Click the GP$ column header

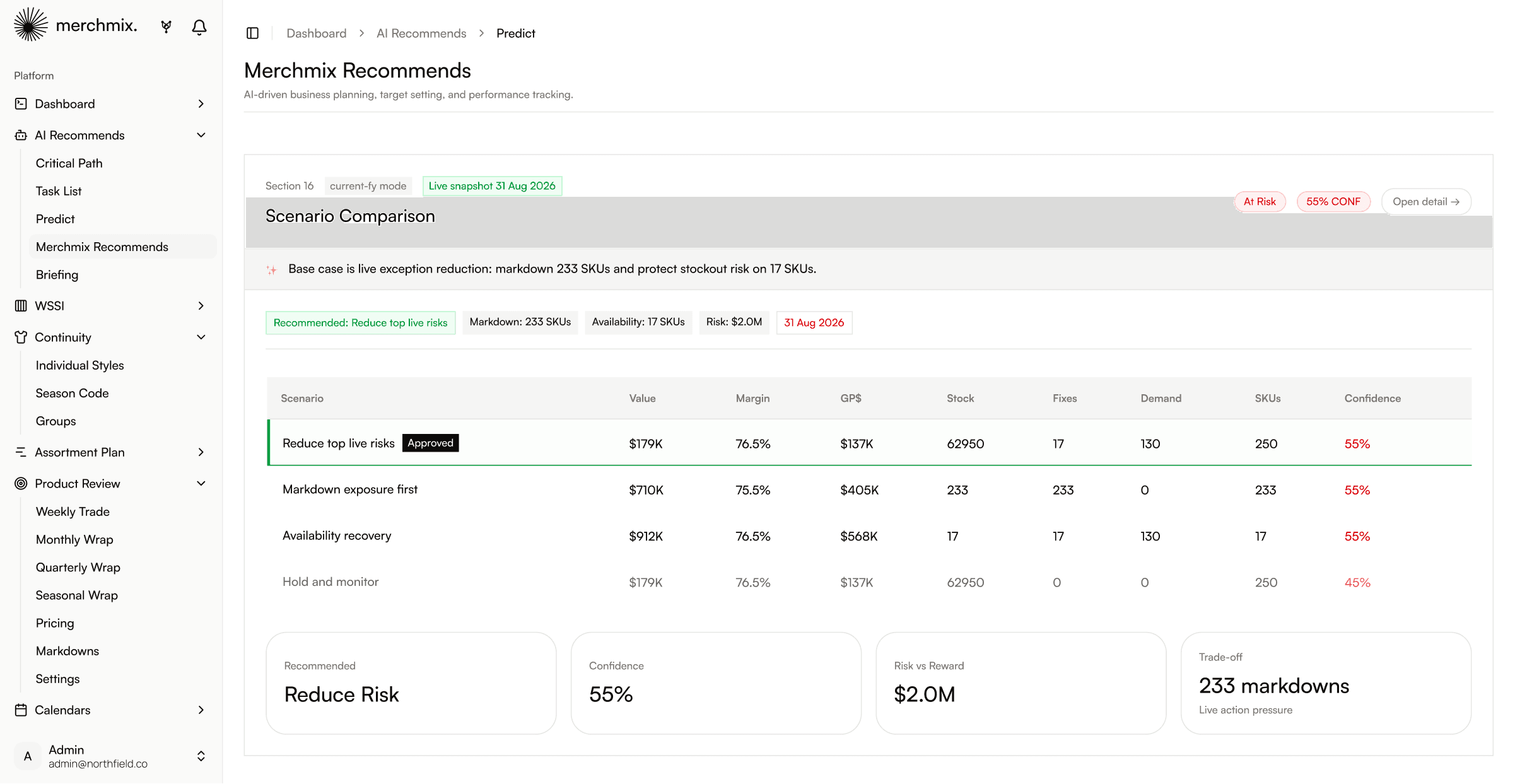pyautogui.click(x=851, y=399)
